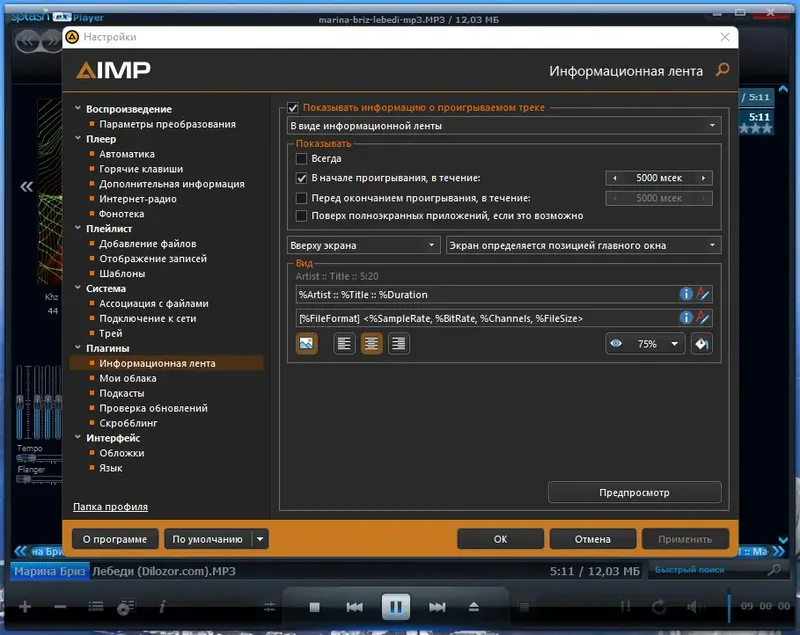Increase the enabled 5000 мсек stepper value
The image size is (800, 635).
704,178
